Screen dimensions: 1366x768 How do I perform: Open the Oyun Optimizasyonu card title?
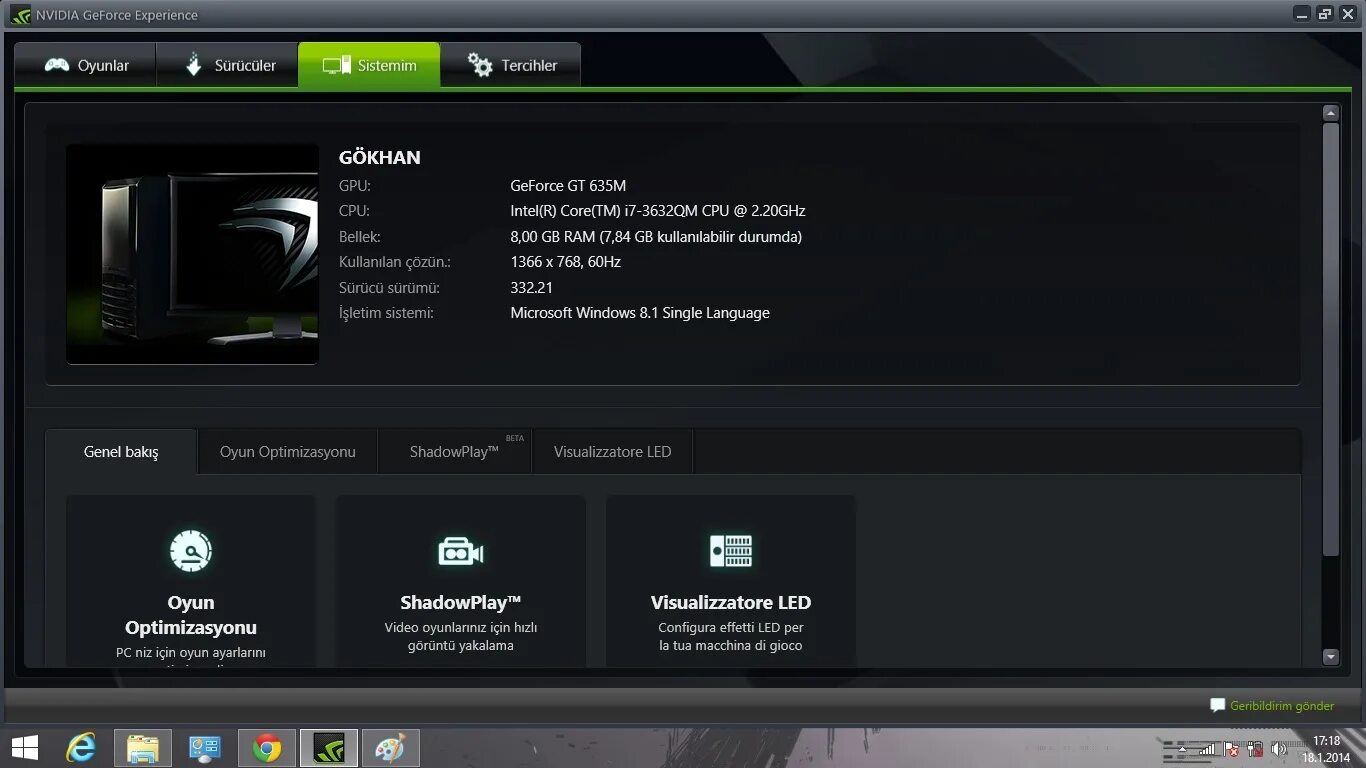click(191, 615)
